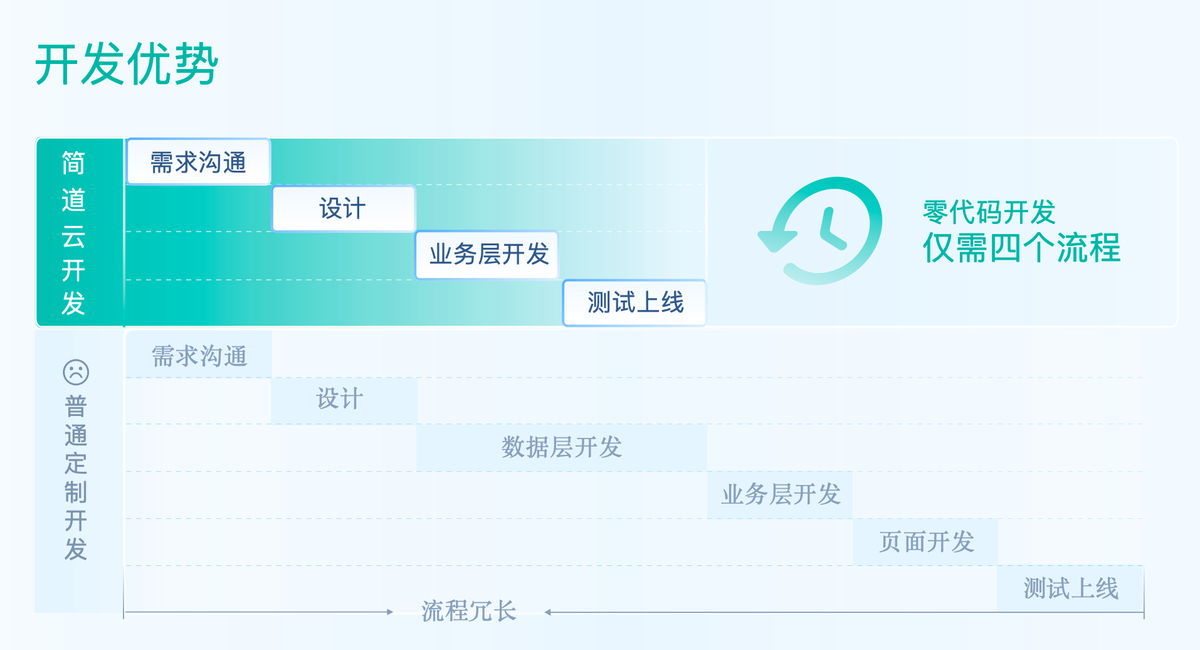The height and width of the screenshot is (650, 1200).
Task: Click the 数据层开发 stage block
Action: [561, 447]
